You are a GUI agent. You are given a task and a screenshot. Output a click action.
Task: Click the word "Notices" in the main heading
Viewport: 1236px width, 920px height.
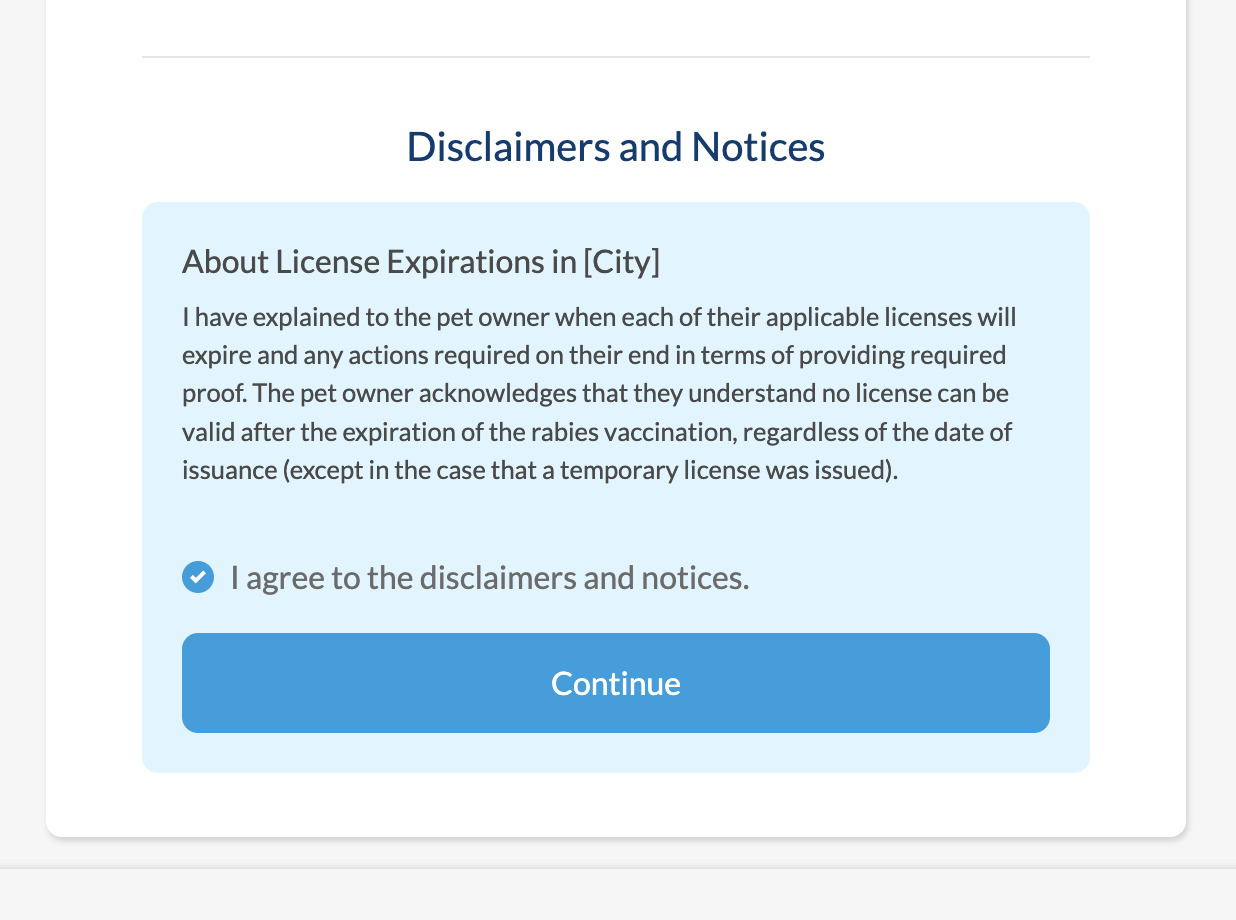(758, 147)
